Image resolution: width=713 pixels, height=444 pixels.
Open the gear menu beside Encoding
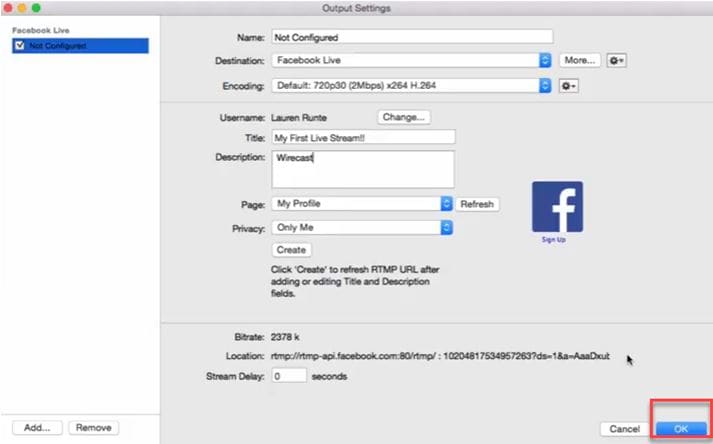pos(568,86)
